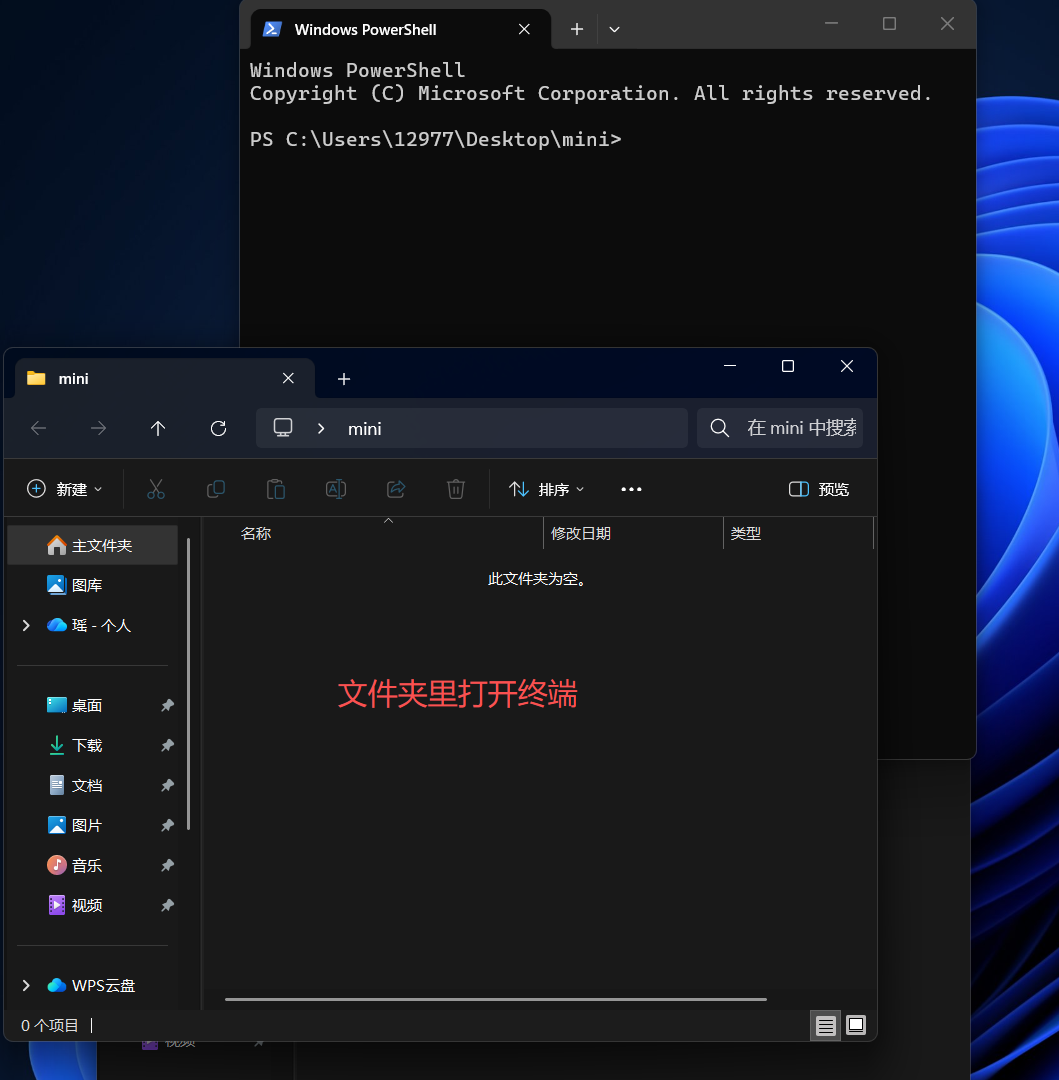
Task: Click the PowerShell prompt line
Action: [x=435, y=140]
